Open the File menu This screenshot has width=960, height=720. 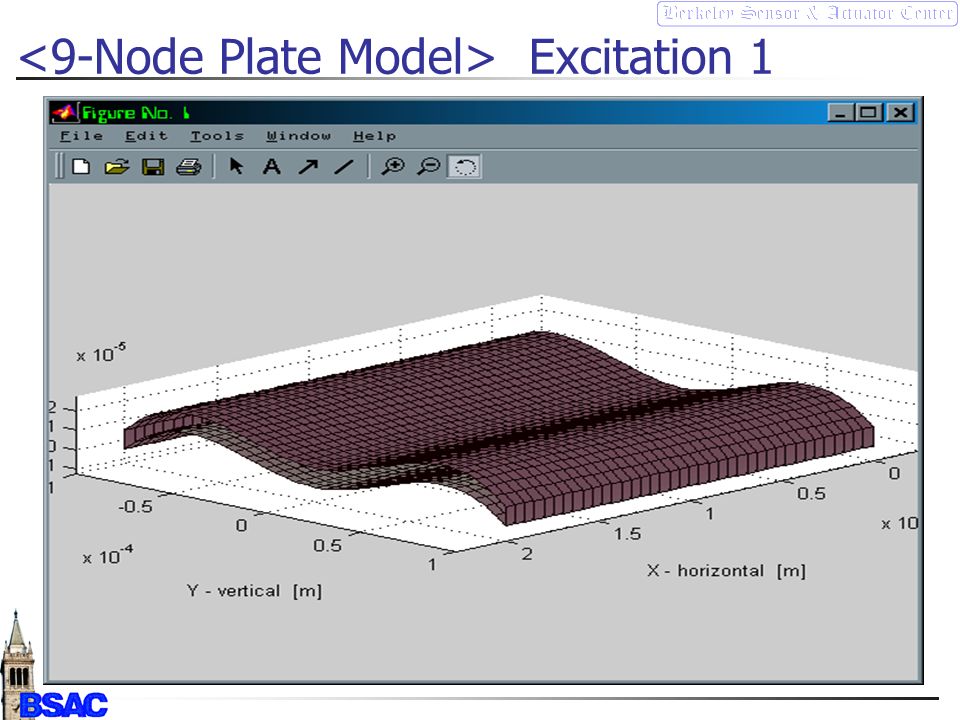click(x=81, y=136)
